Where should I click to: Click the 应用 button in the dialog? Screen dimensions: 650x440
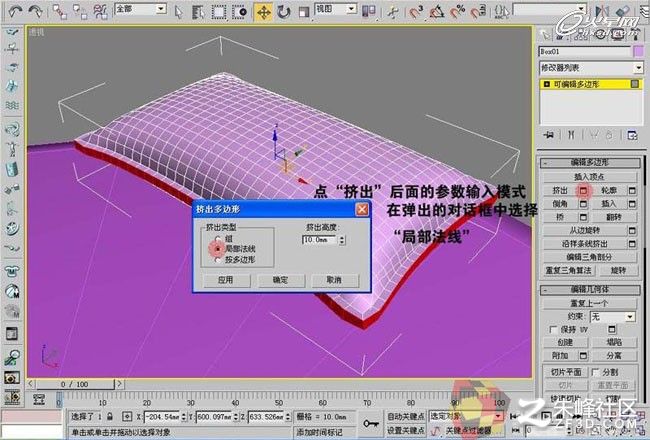pos(226,280)
